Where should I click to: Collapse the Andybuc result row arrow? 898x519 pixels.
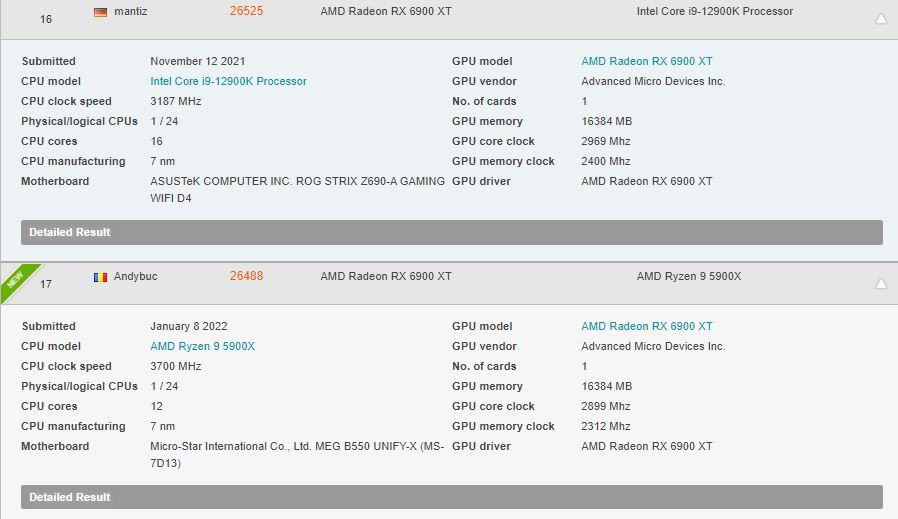881,284
